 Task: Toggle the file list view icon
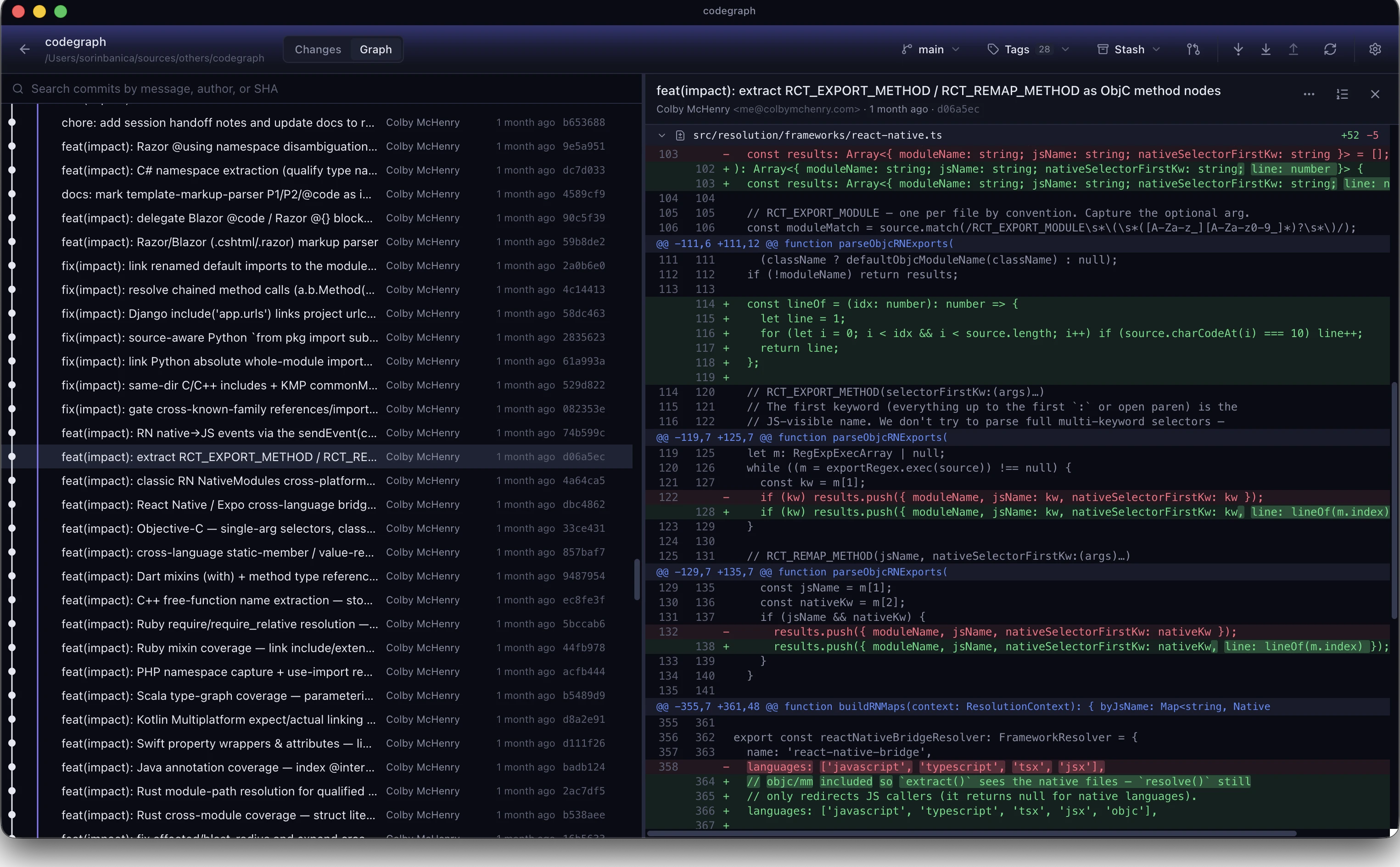coord(1342,94)
